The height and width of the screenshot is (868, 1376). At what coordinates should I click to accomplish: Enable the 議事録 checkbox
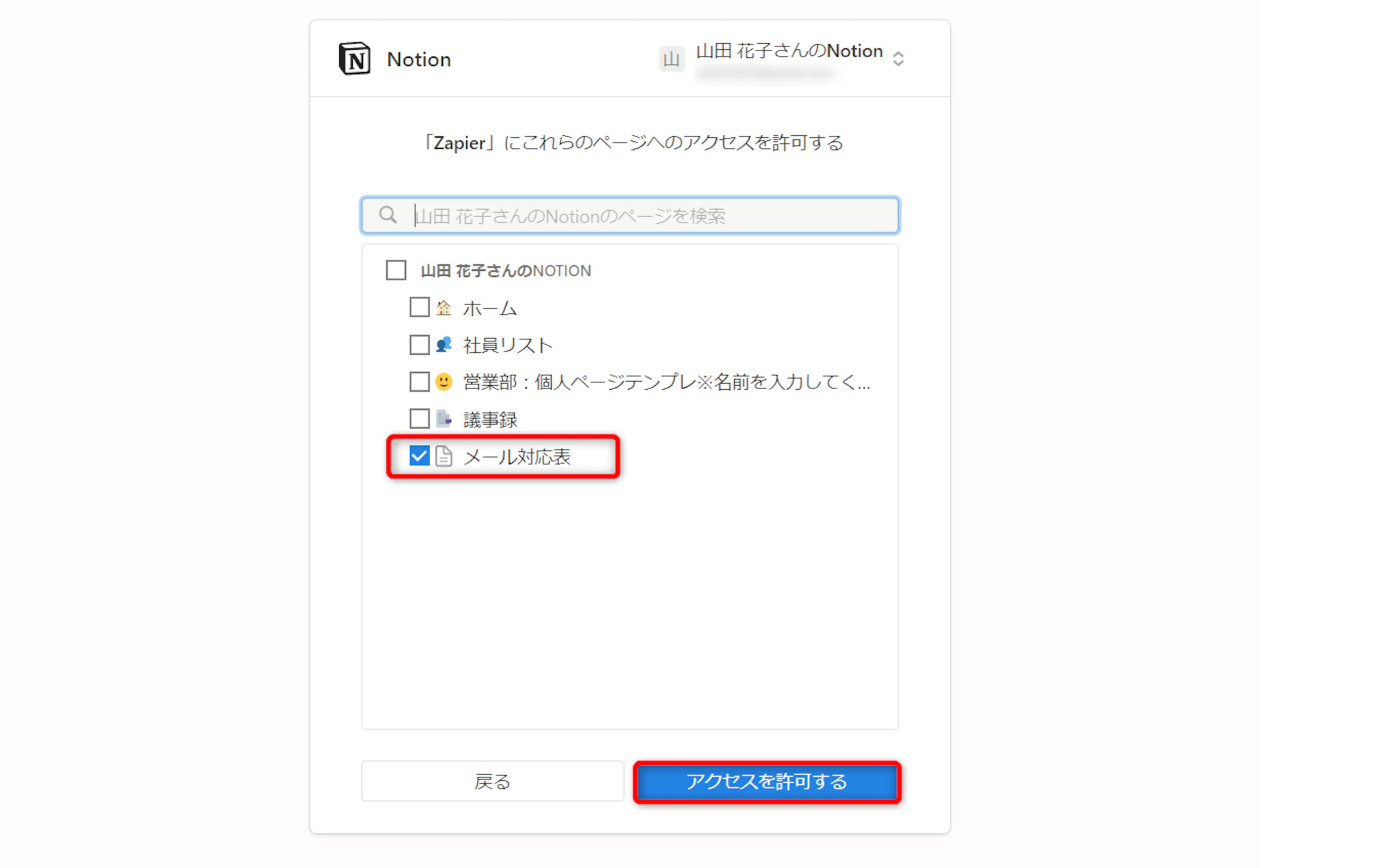point(419,419)
